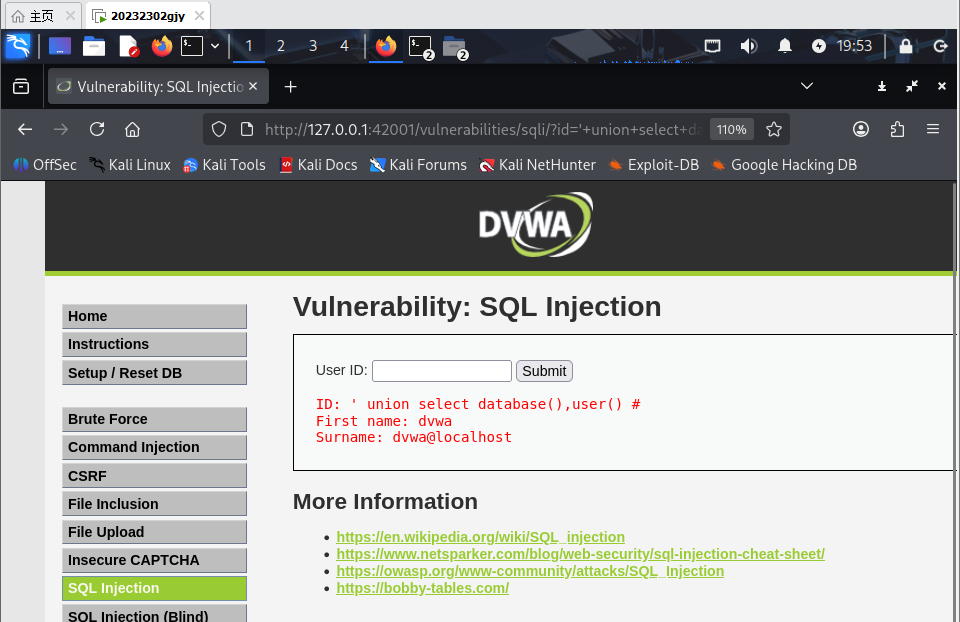Screen dimensions: 960x622
Task: Open the bobby-tables.com link
Action: (422, 588)
